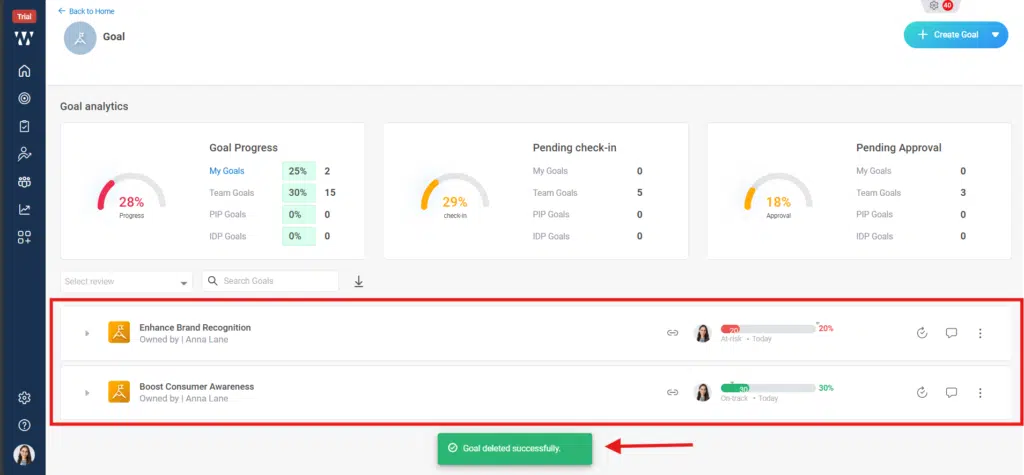Open three-dot menu for Enhance Brand Recognition
Screen dimensions: 1024x475
tap(980, 333)
